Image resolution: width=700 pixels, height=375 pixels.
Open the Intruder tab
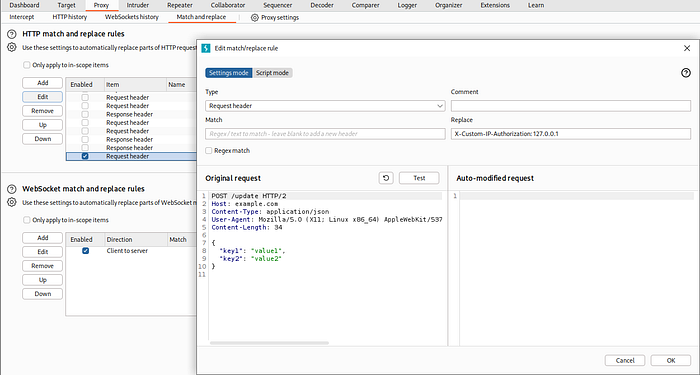tap(138, 5)
